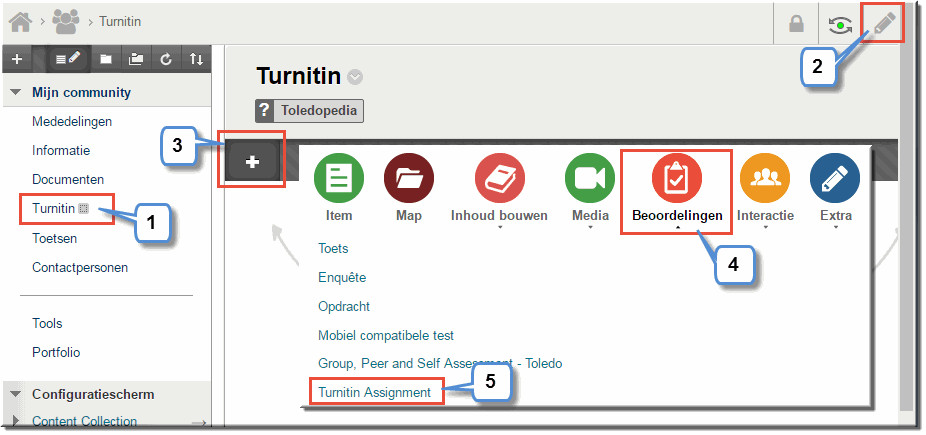The height and width of the screenshot is (435, 926).
Task: Collapse the Mijn community section
Action: point(16,93)
